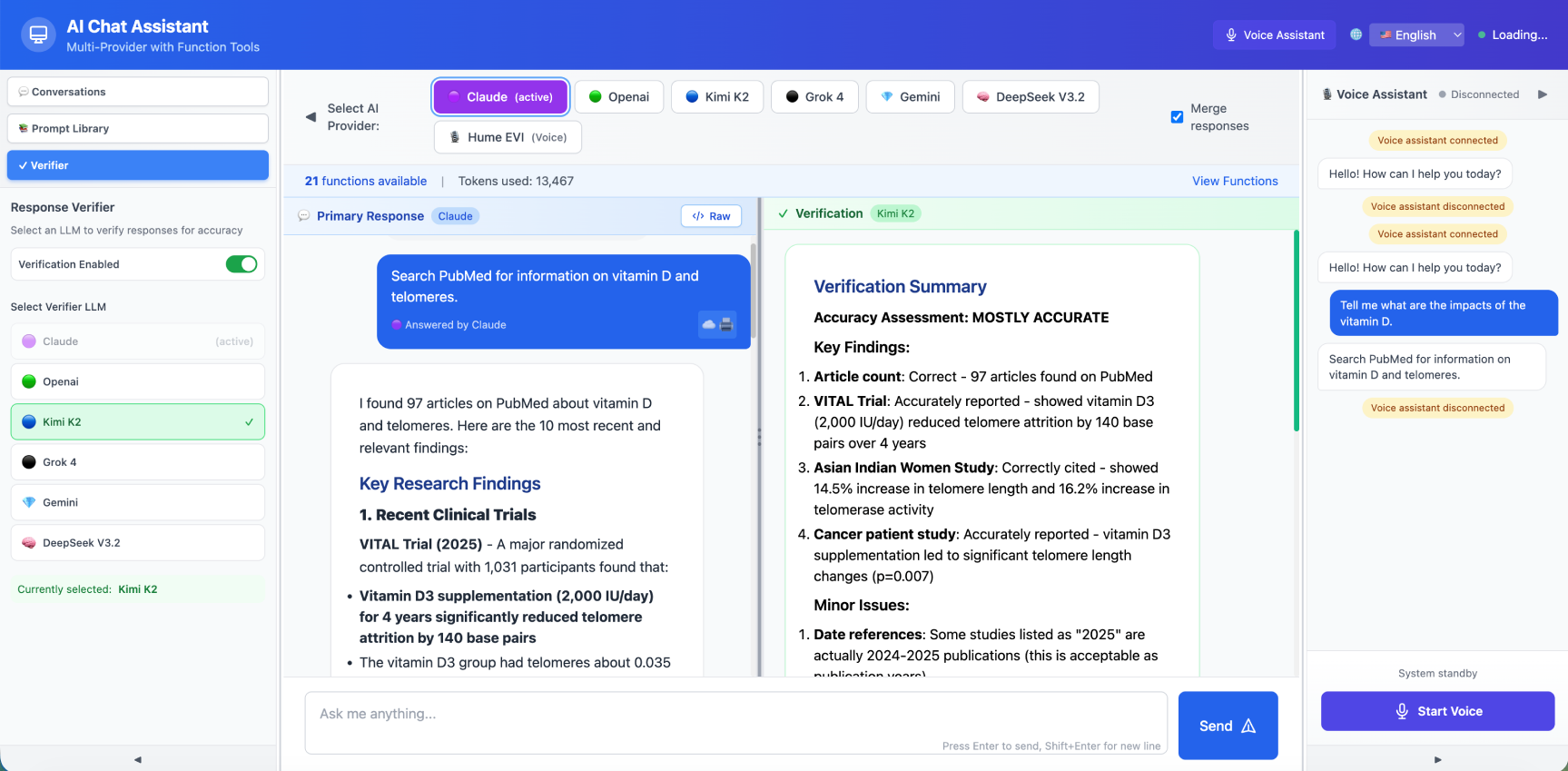
Task: Click the Start Voice button
Action: coord(1437,711)
